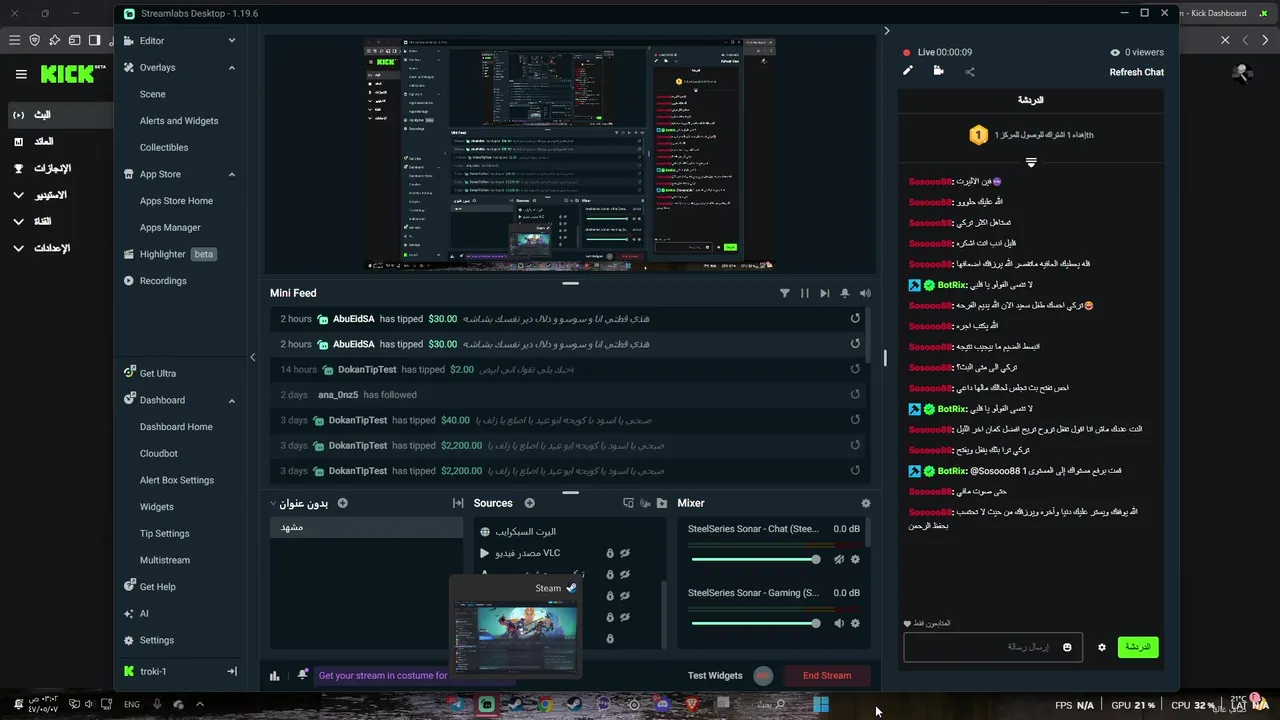This screenshot has width=1280, height=720.
Task: Mute SteelSeries Sonar Gaming source
Action: [x=839, y=624]
